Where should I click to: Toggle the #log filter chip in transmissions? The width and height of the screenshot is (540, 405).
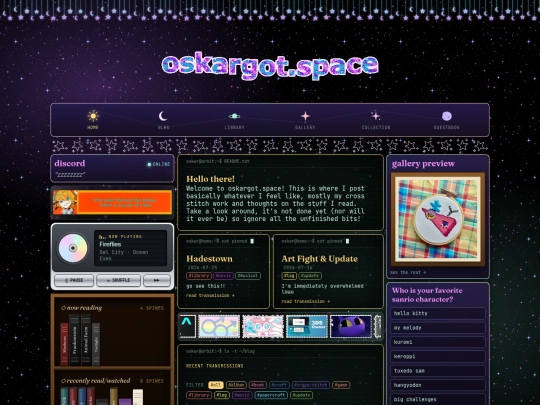tap(222, 395)
